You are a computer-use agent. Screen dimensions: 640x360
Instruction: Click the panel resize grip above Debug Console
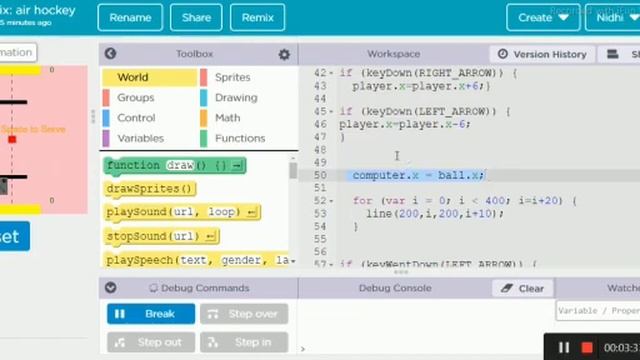tap(400, 272)
